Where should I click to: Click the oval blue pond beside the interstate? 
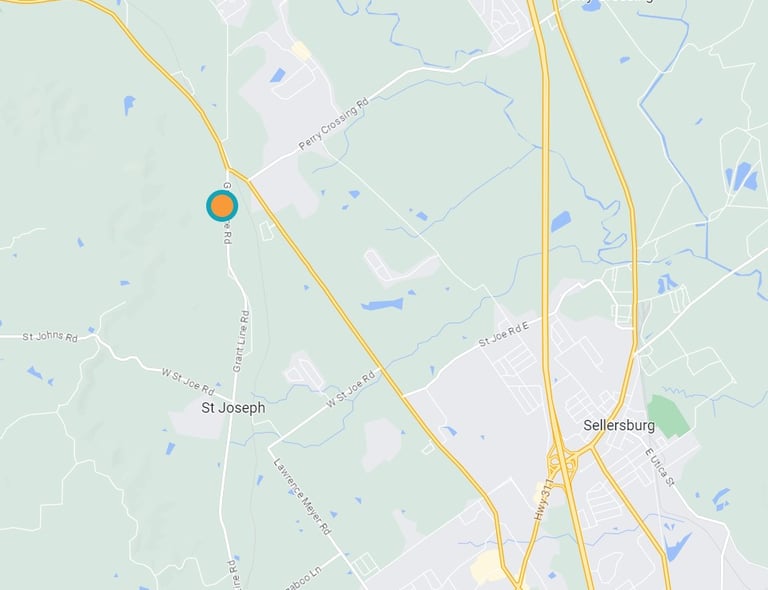point(561,221)
